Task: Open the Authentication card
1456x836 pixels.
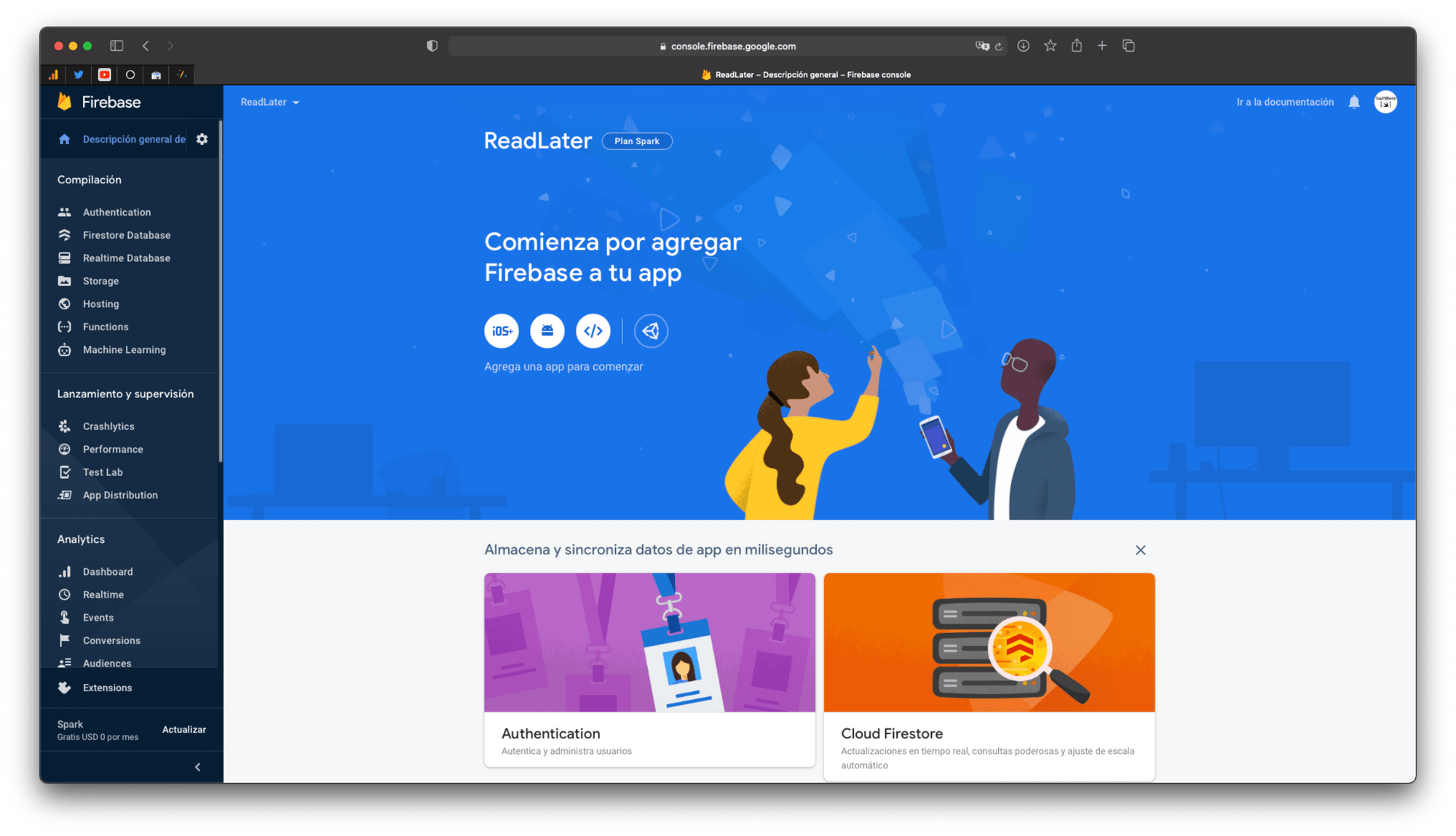Action: [x=649, y=669]
